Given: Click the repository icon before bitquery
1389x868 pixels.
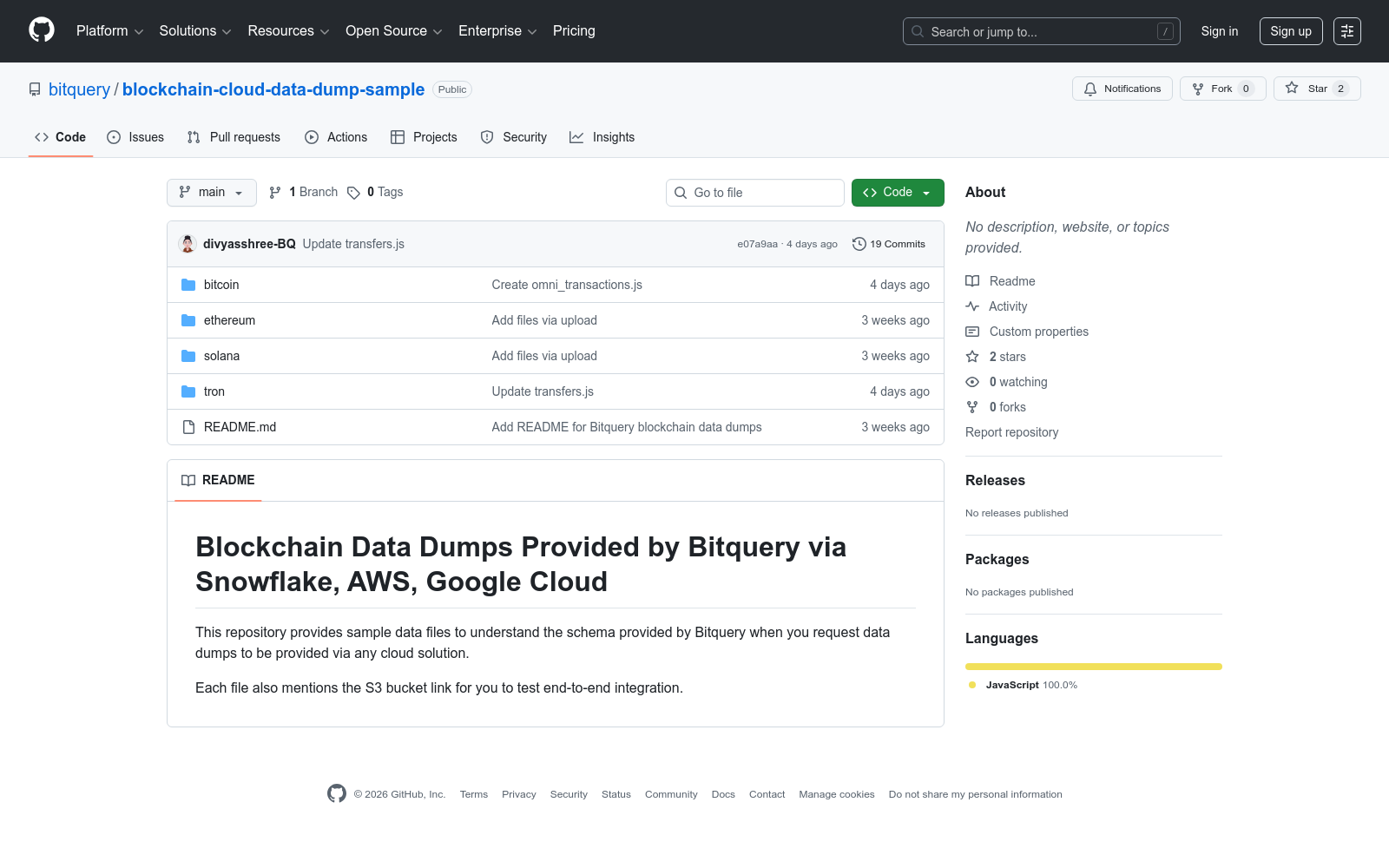Looking at the screenshot, I should pos(35,89).
